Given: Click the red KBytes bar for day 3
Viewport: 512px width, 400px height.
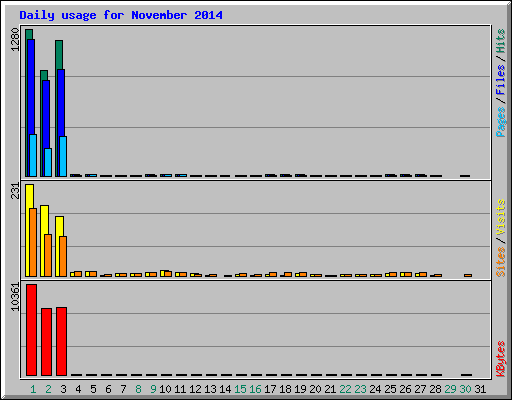Looking at the screenshot, I should point(61,341).
